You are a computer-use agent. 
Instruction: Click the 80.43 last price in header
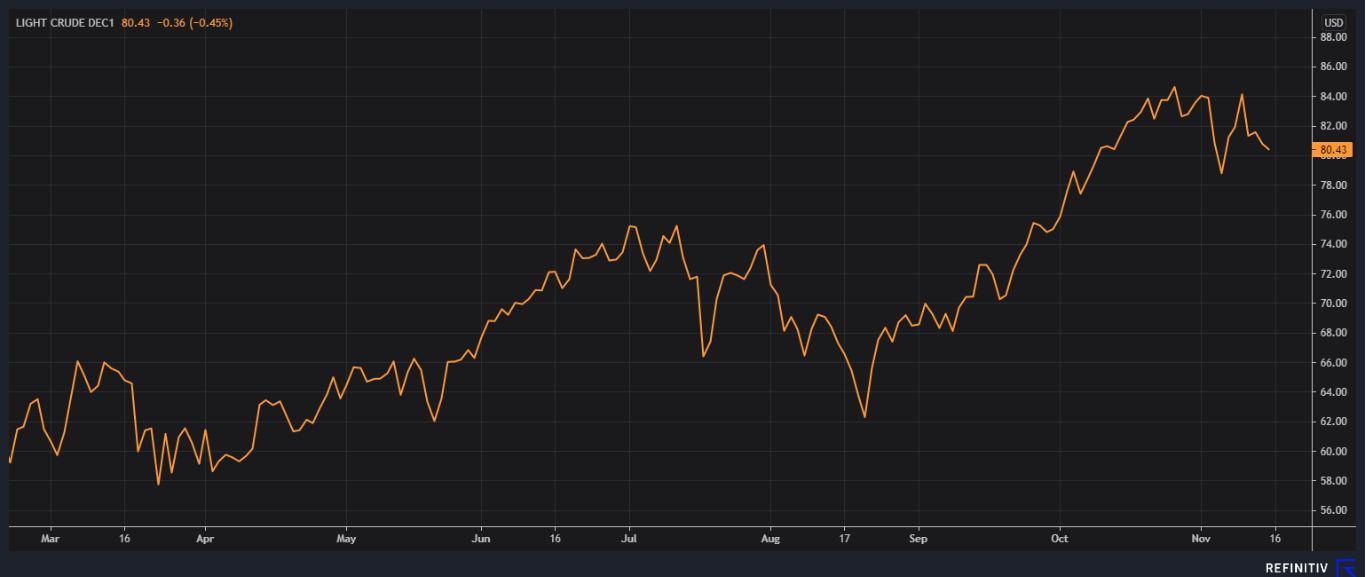point(135,23)
